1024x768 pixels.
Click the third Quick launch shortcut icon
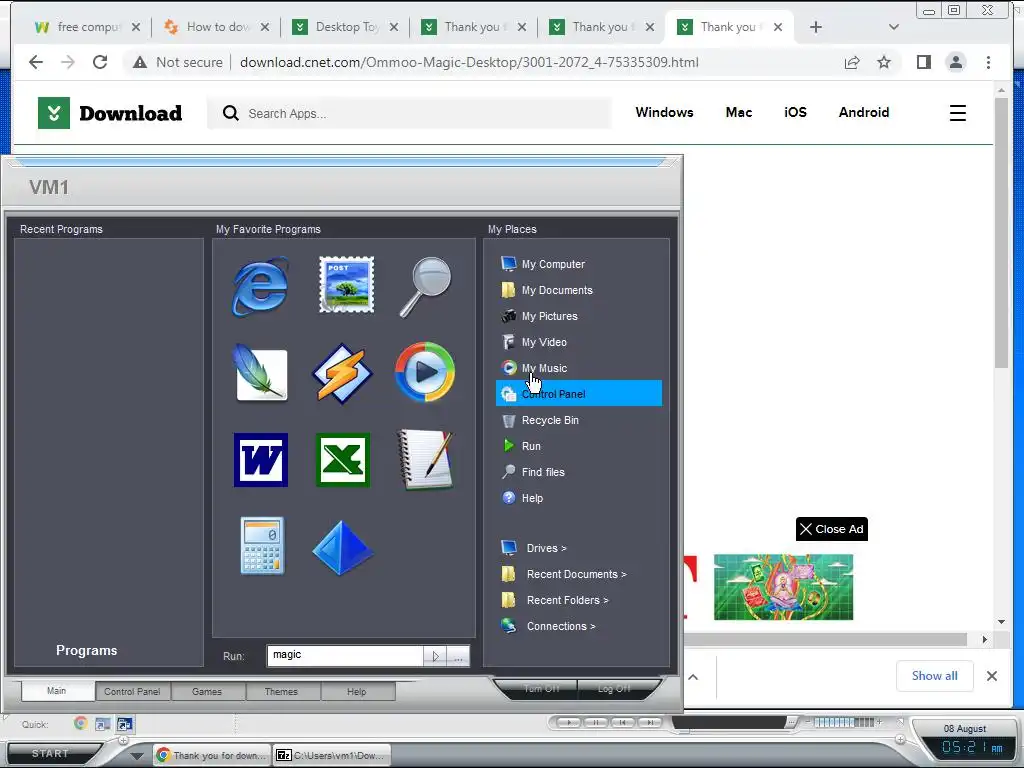(125, 724)
